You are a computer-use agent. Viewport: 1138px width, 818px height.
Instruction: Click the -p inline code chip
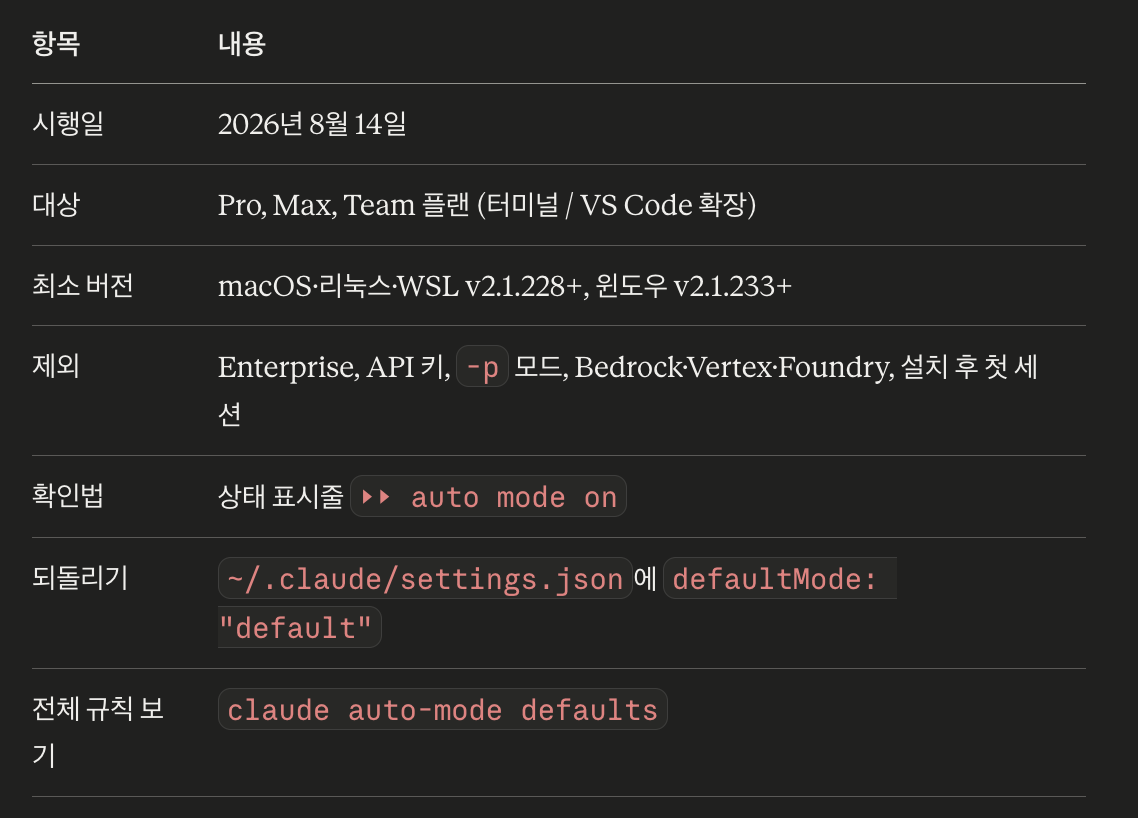482,367
